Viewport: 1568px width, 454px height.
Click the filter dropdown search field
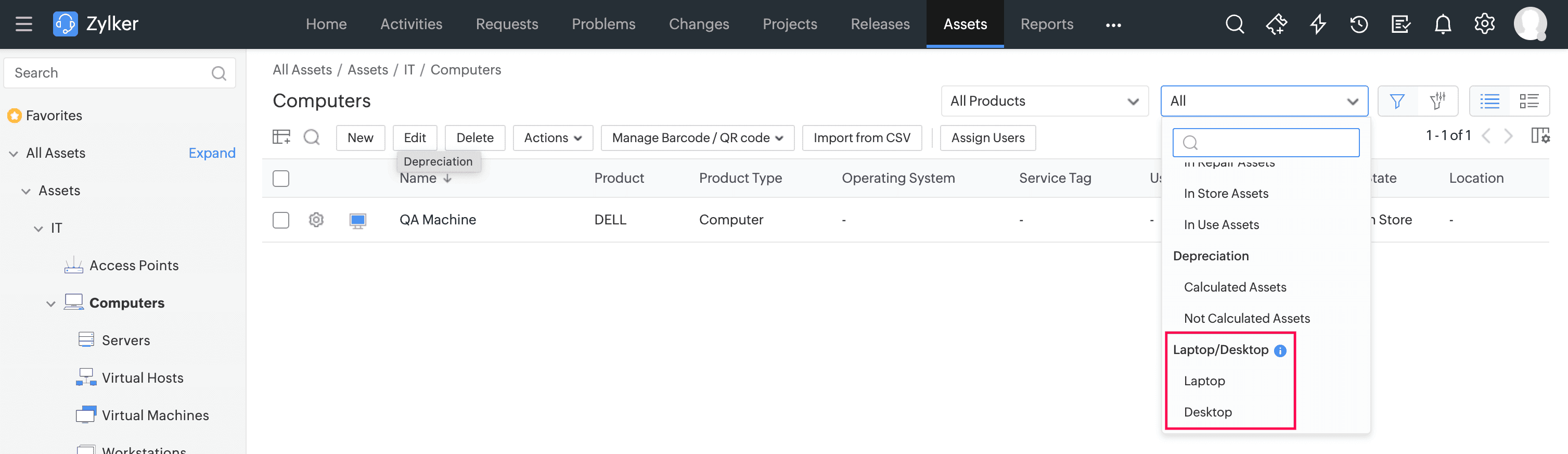(1266, 143)
